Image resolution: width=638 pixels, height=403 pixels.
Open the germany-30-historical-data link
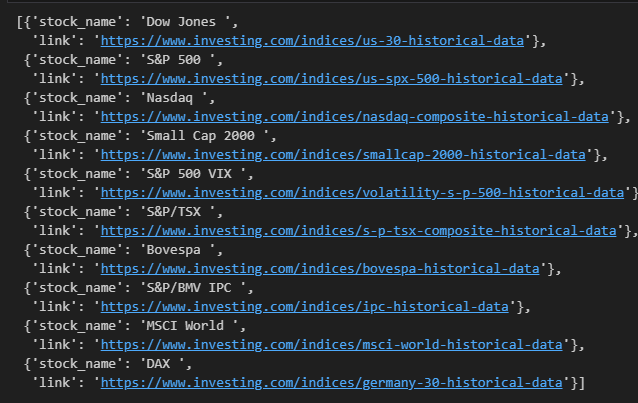click(x=332, y=383)
